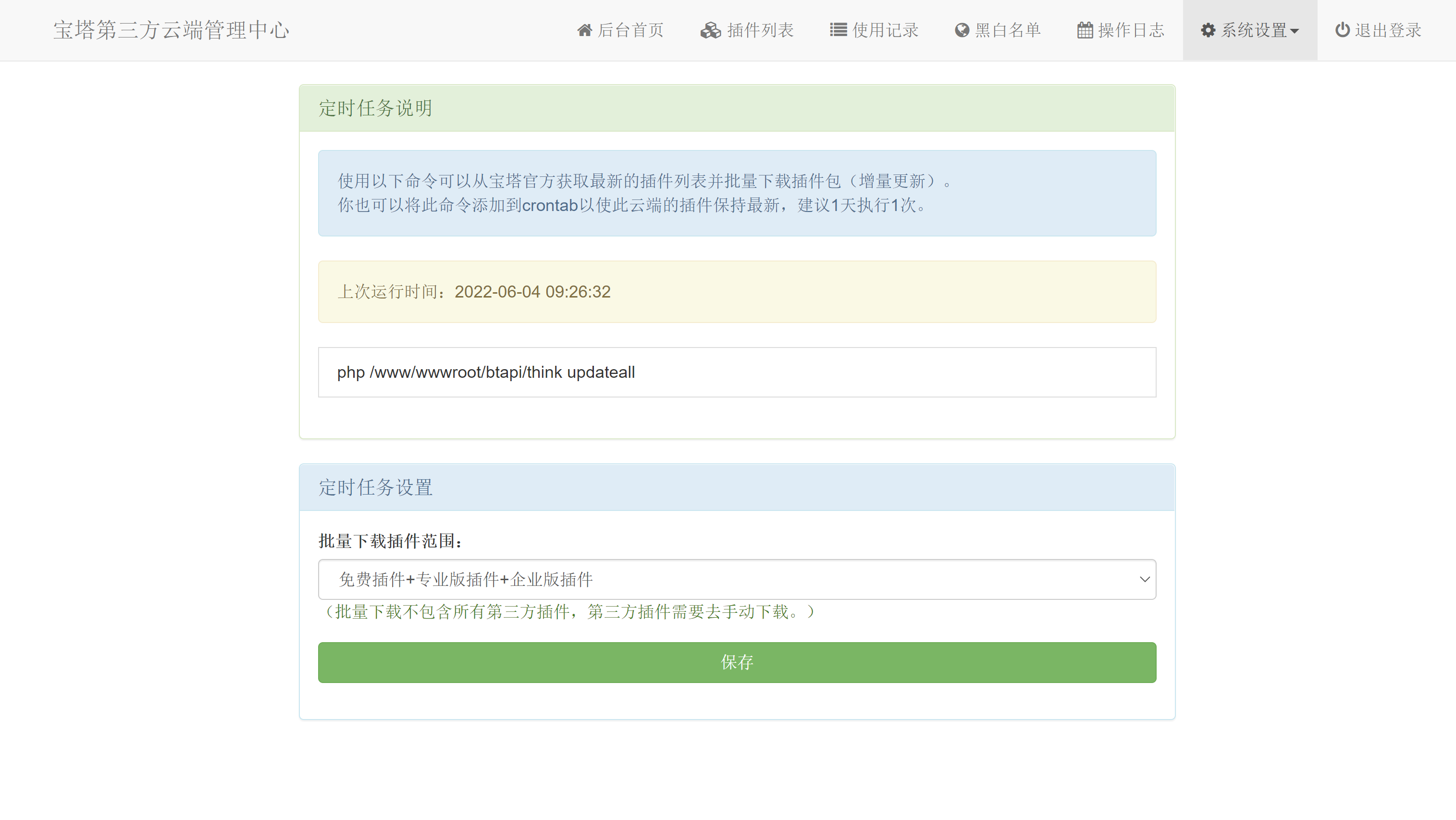Enable the scheduled task setting

(x=737, y=662)
